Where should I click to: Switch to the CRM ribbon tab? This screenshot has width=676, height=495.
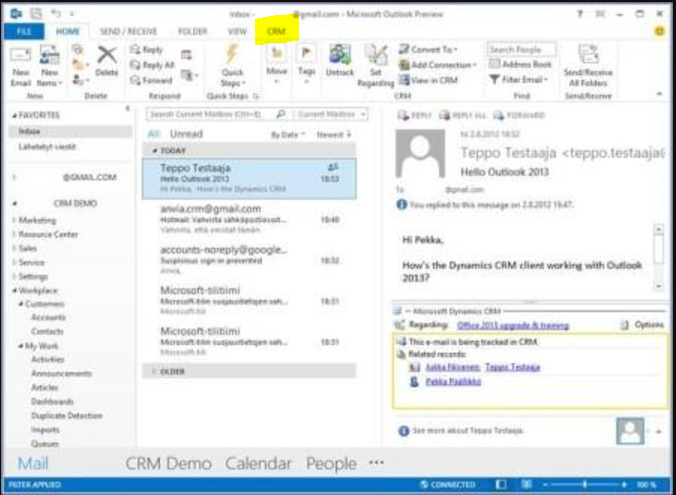coord(276,31)
